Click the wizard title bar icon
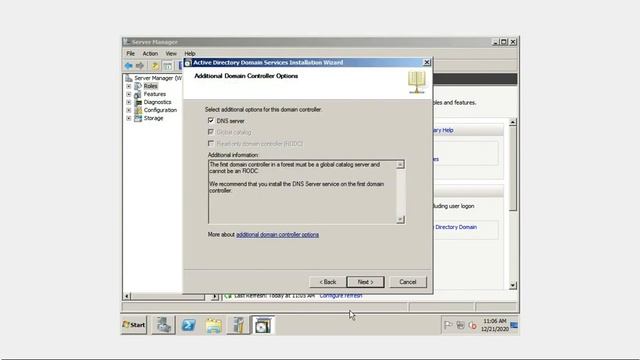The width and height of the screenshot is (640, 360). [188, 62]
